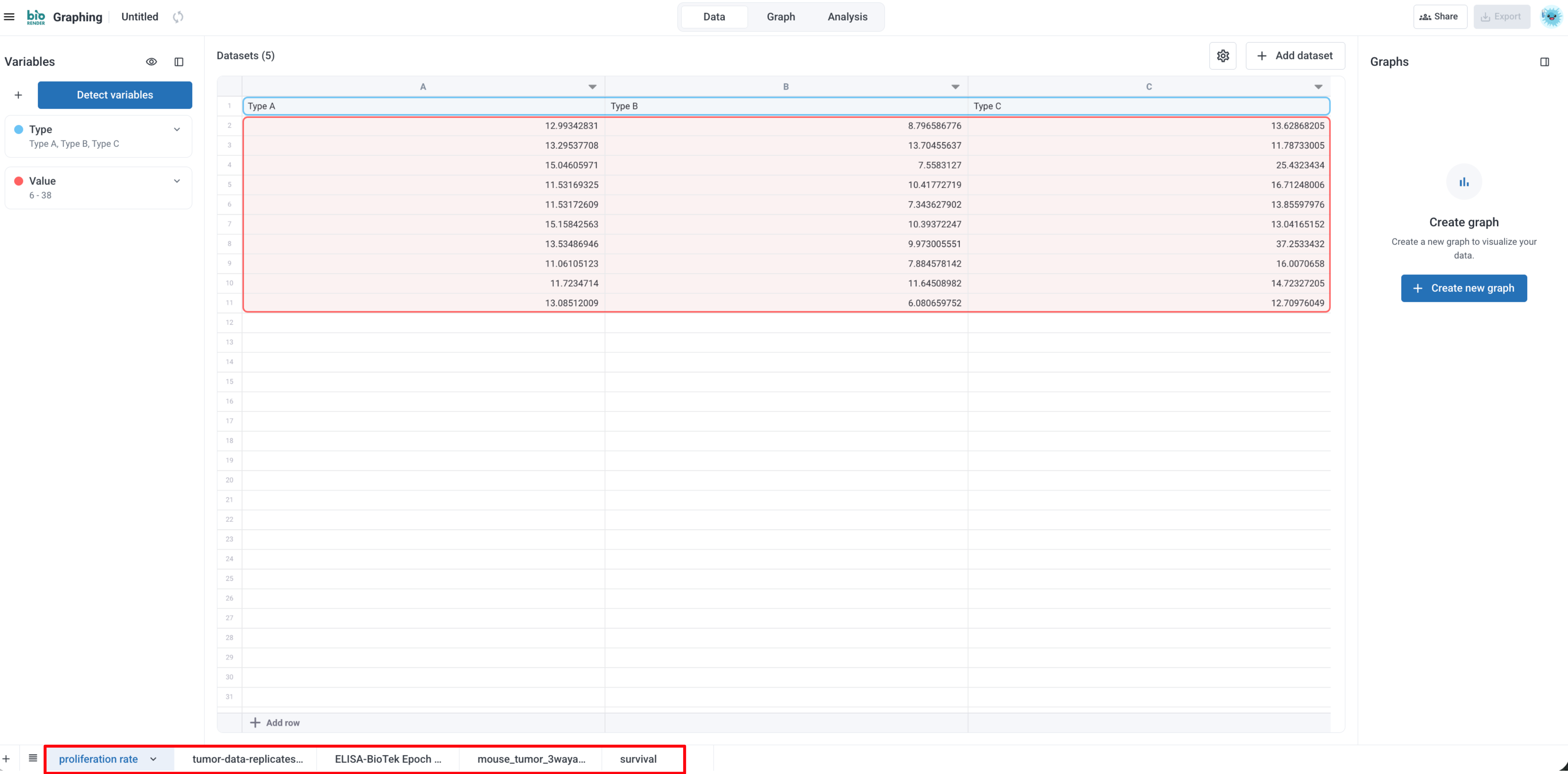This screenshot has height=774, width=1568.
Task: Open column A dropdown menu
Action: click(592, 87)
